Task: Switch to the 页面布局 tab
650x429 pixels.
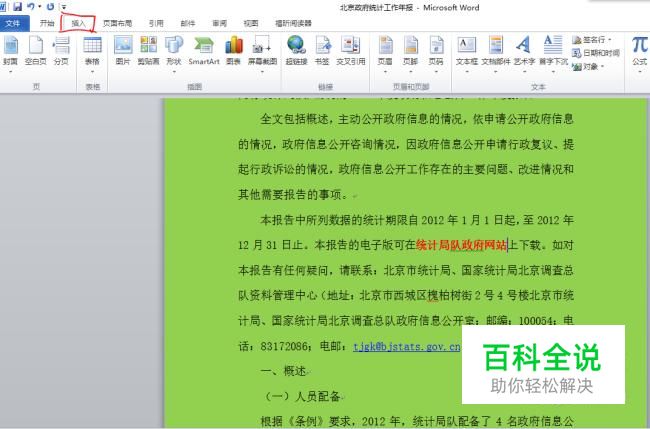Action: (x=117, y=23)
